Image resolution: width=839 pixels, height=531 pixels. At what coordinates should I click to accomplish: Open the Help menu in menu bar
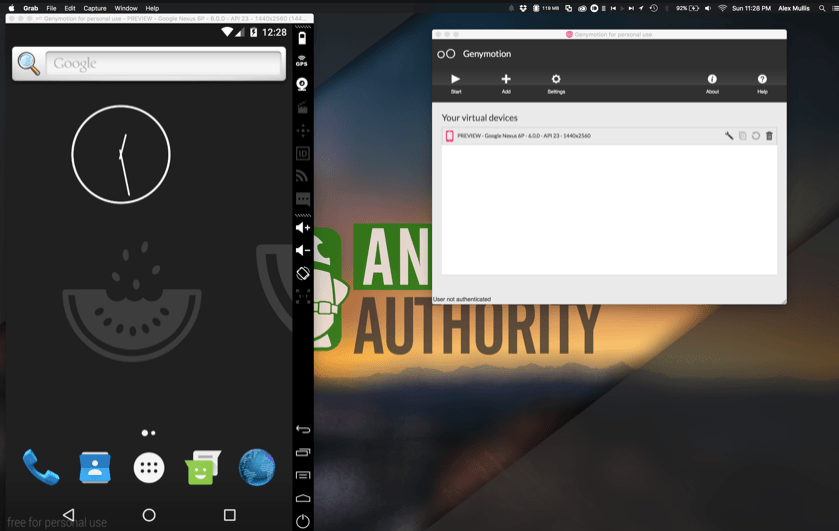pyautogui.click(x=152, y=8)
